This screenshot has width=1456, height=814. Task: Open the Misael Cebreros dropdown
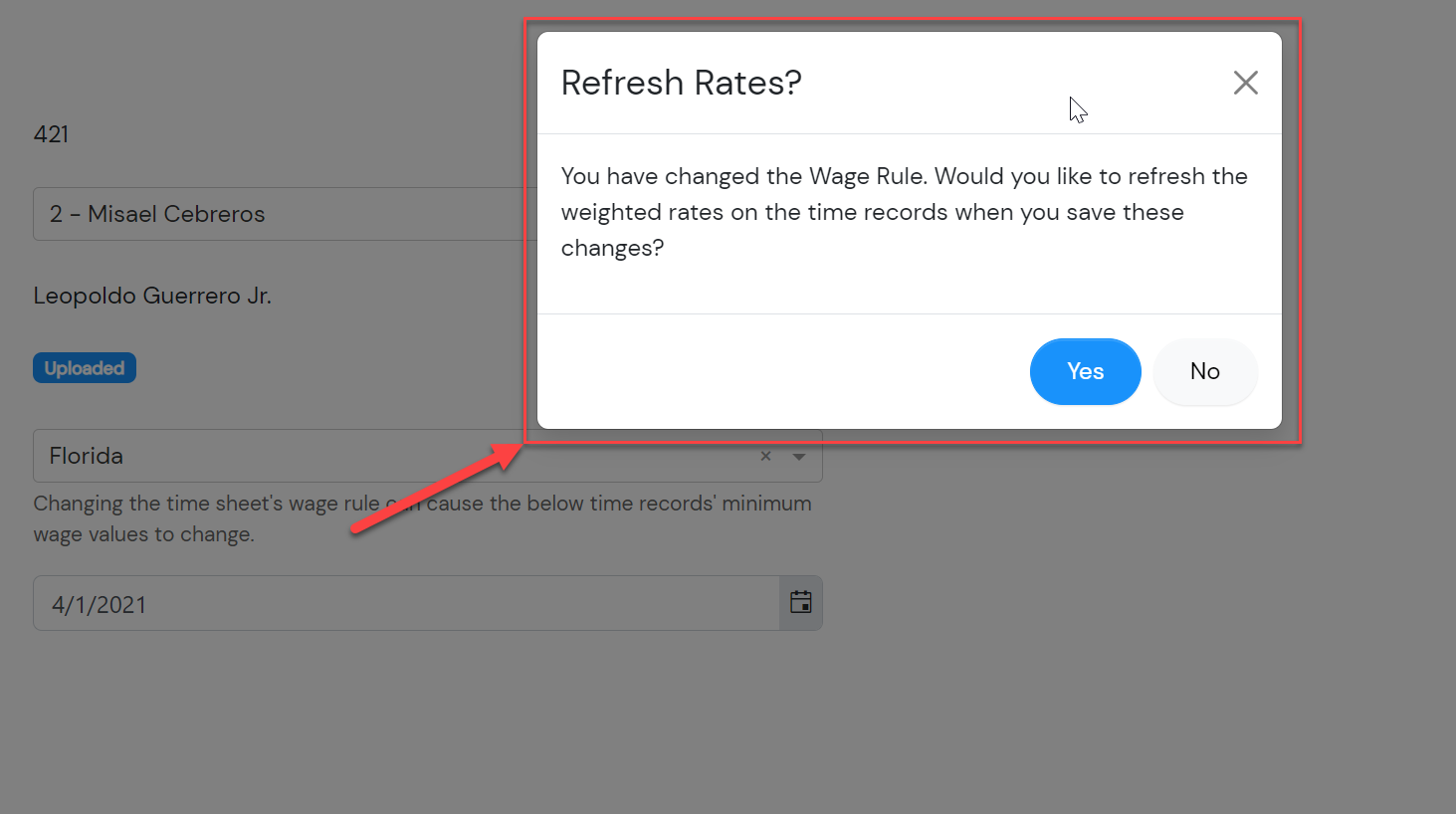(x=279, y=214)
